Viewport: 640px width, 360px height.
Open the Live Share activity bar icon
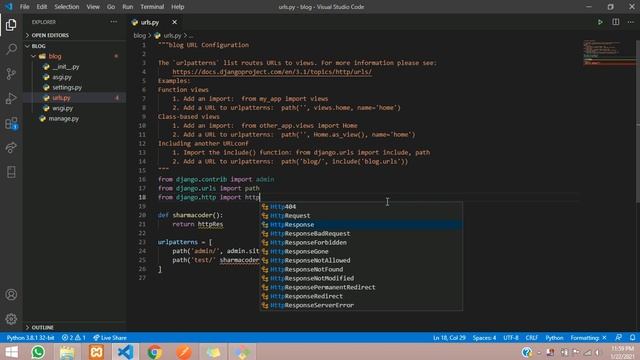(11, 147)
